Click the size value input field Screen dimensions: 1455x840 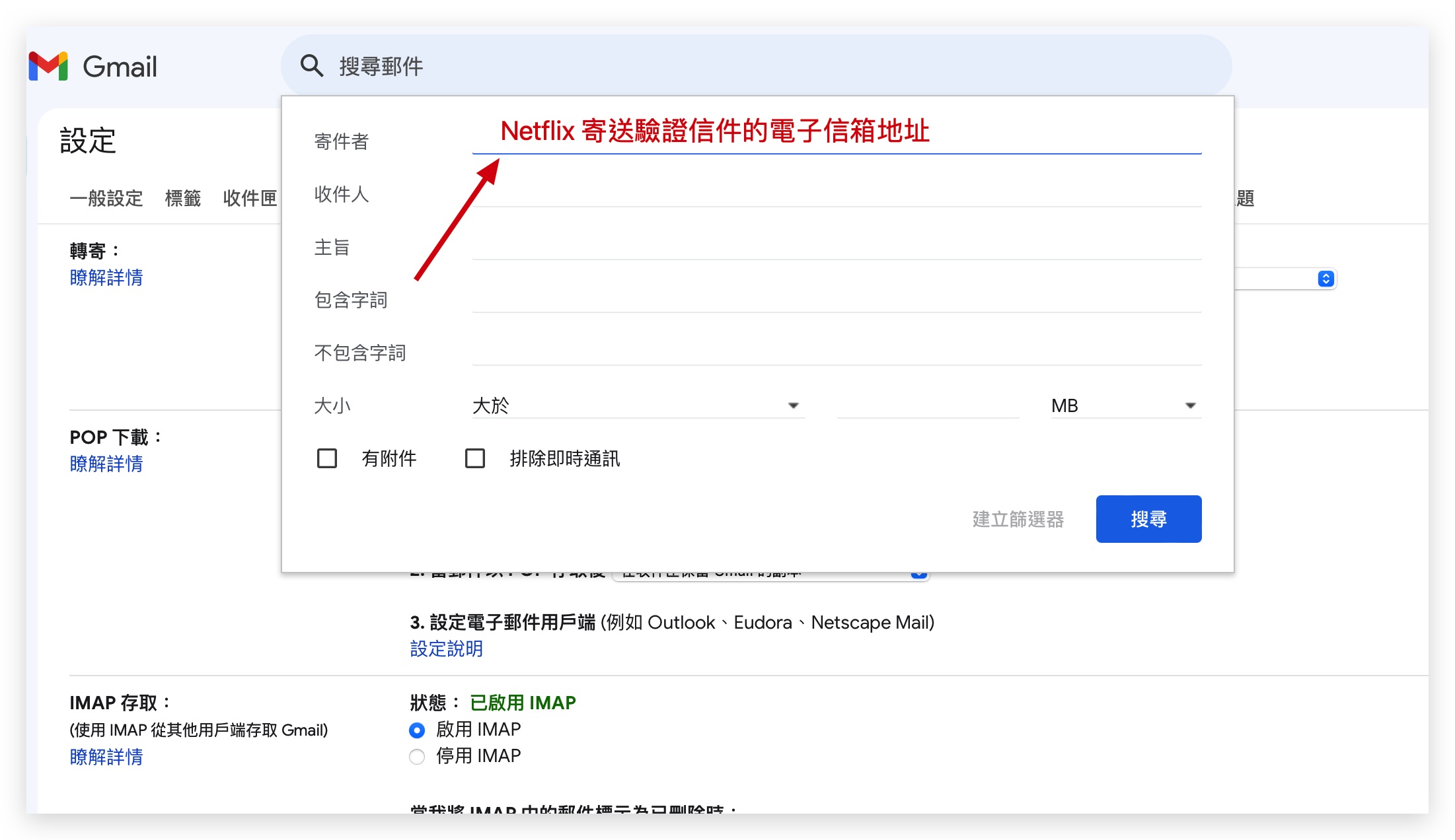[x=928, y=405]
